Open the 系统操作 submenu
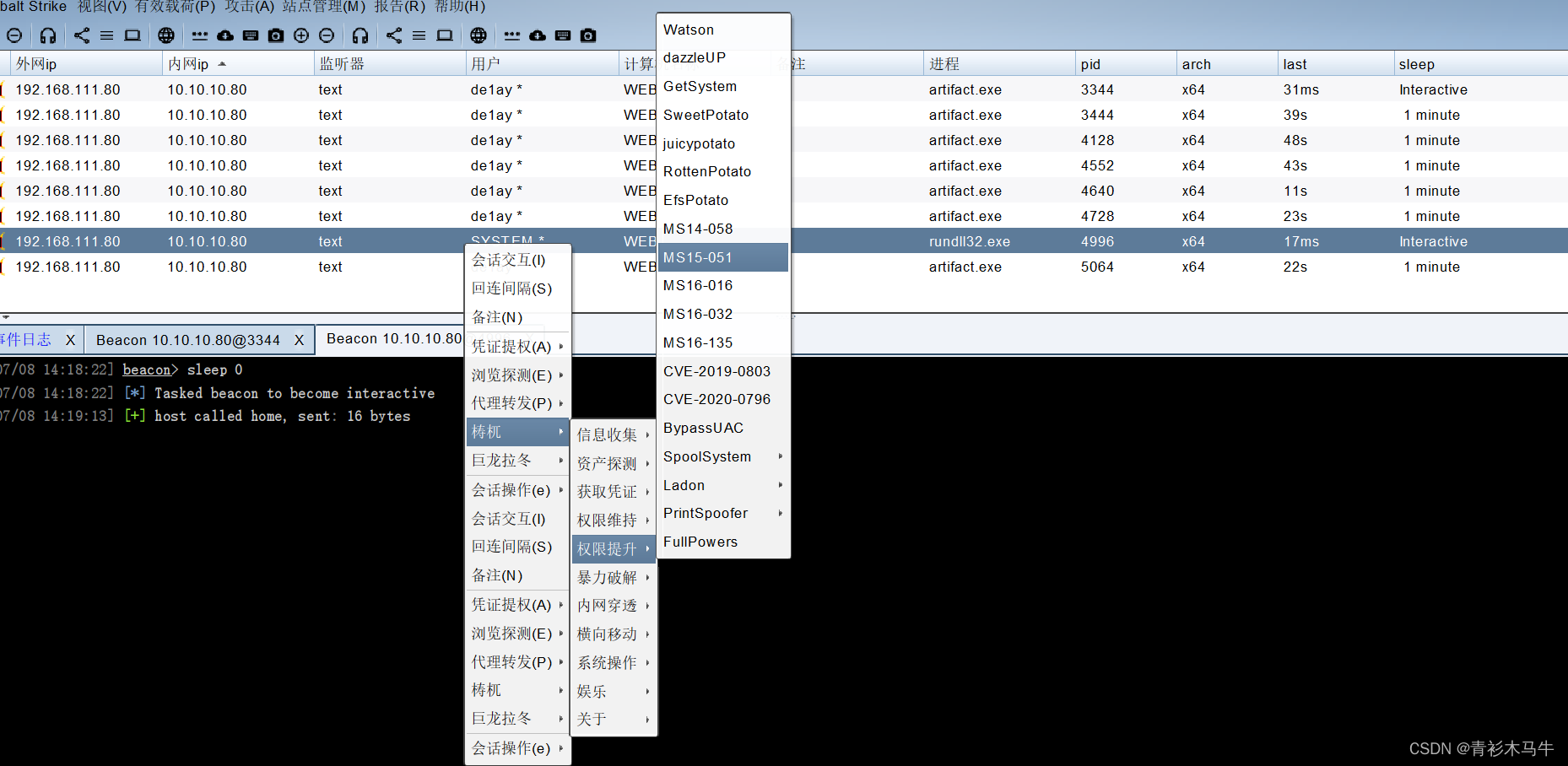1568x766 pixels. coord(614,663)
